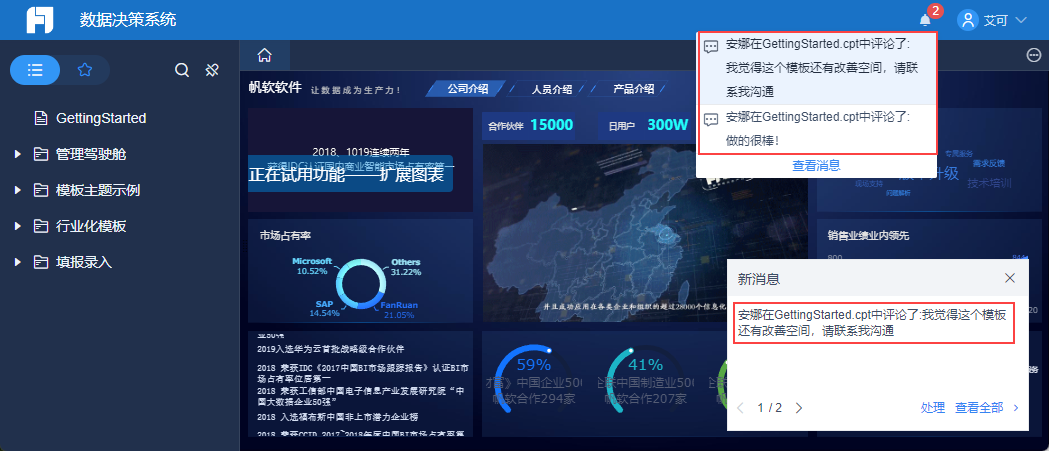
Task: Switch to favorites star view
Action: [x=85, y=70]
